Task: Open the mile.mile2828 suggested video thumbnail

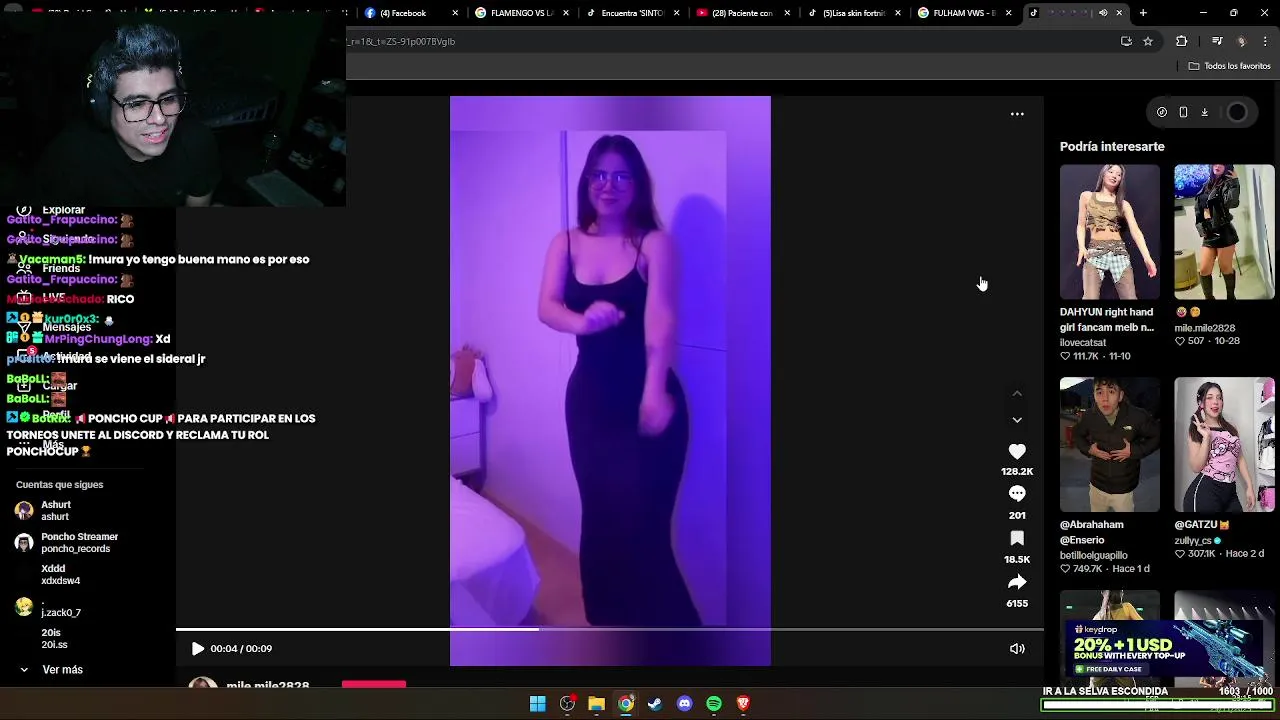Action: tap(1224, 232)
